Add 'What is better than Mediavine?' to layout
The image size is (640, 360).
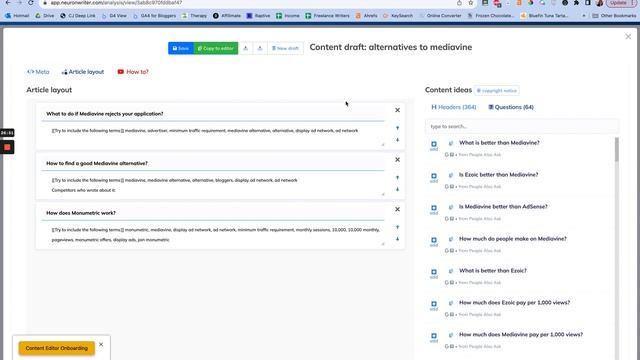(434, 145)
